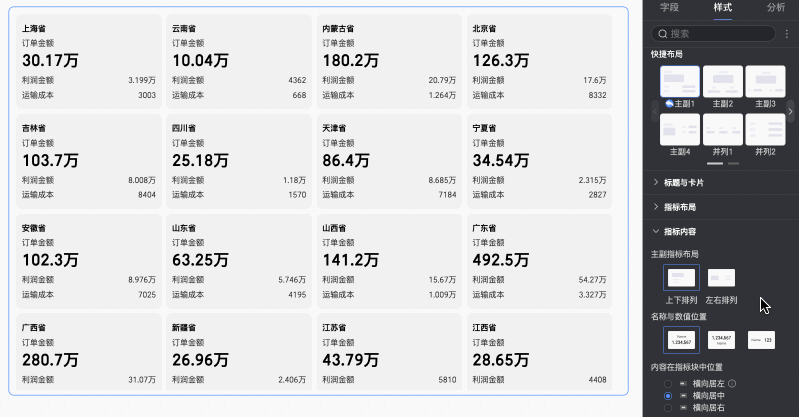
Task: Select the 主副1 quick layout thumbnail
Action: click(680, 82)
